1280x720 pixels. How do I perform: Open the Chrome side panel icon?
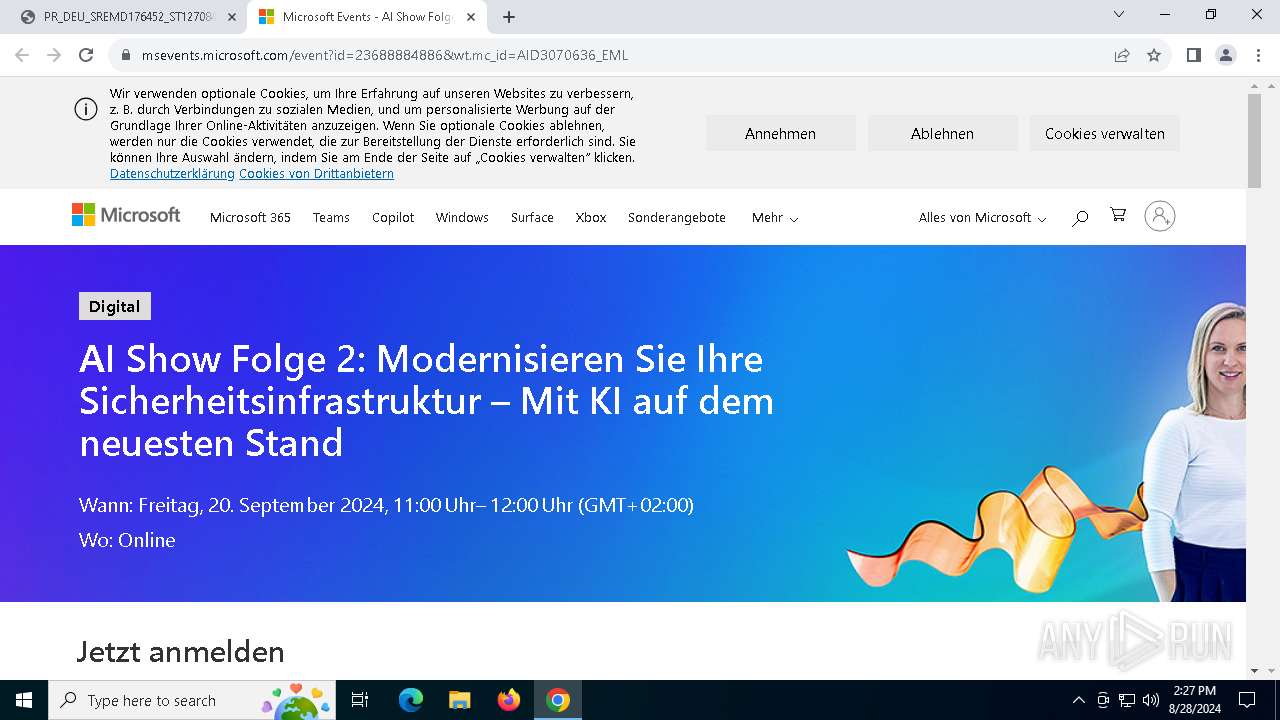1193,55
